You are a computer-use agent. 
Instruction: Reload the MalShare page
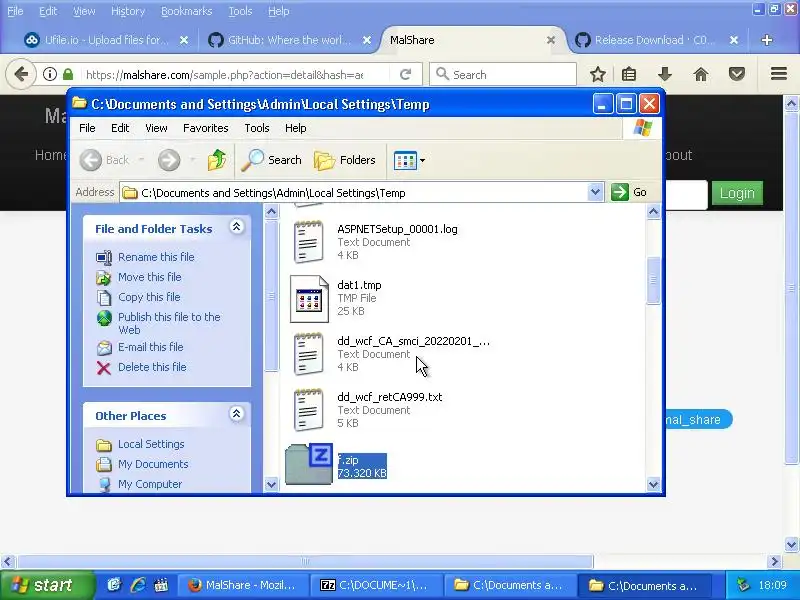406,74
